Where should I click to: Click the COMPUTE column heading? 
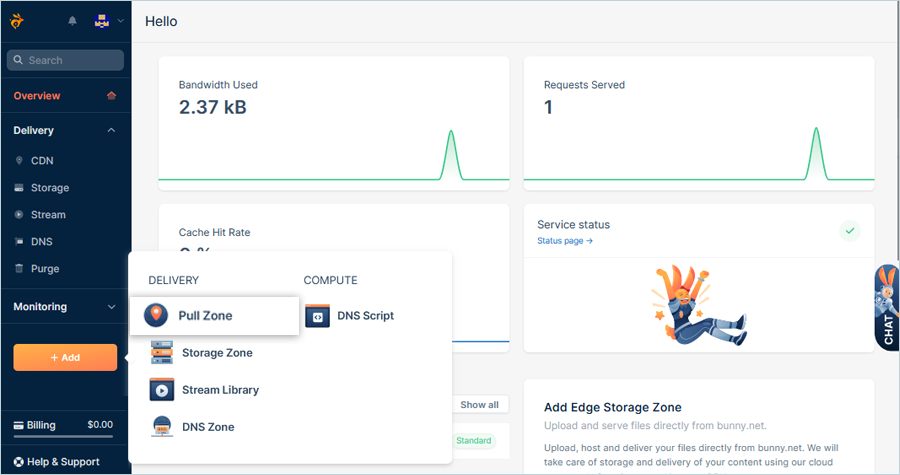331,281
